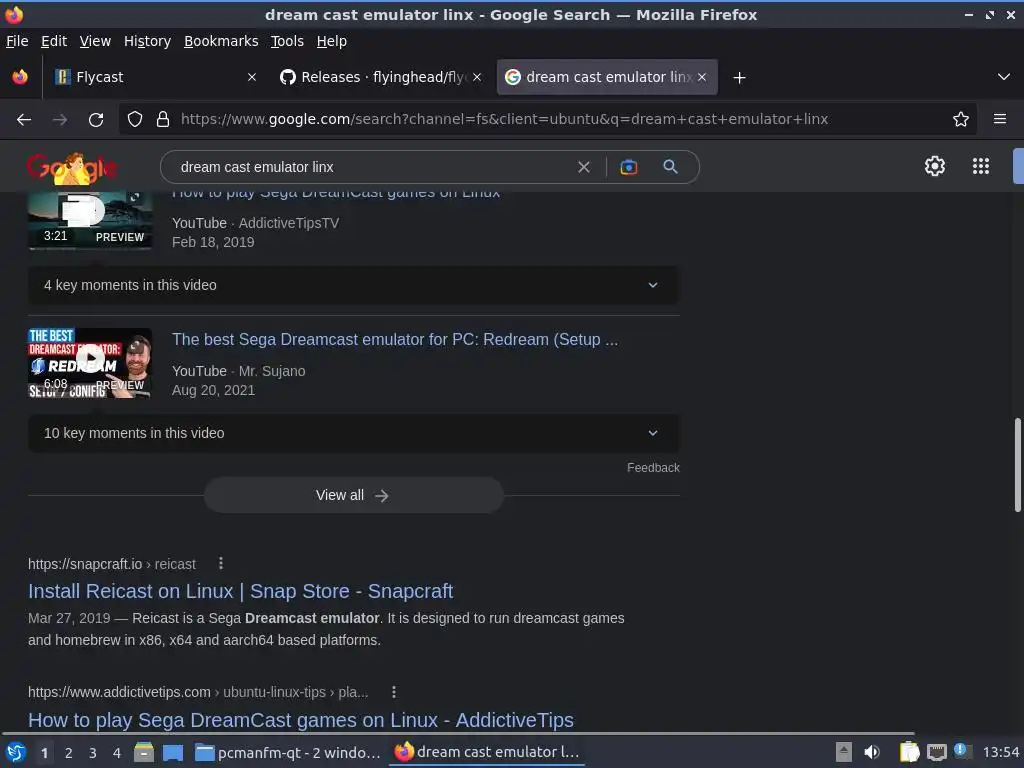The image size is (1024, 768).
Task: Open the View menu
Action: [95, 41]
